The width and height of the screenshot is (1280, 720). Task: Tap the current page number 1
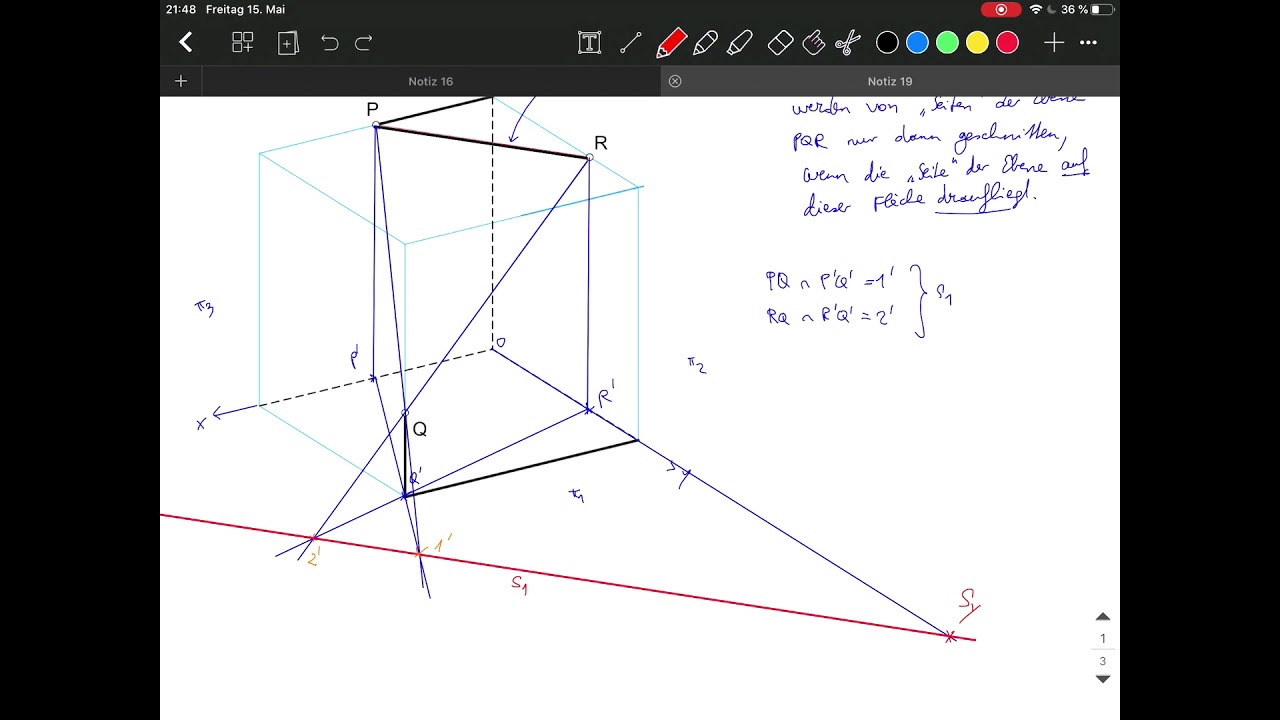[1103, 639]
